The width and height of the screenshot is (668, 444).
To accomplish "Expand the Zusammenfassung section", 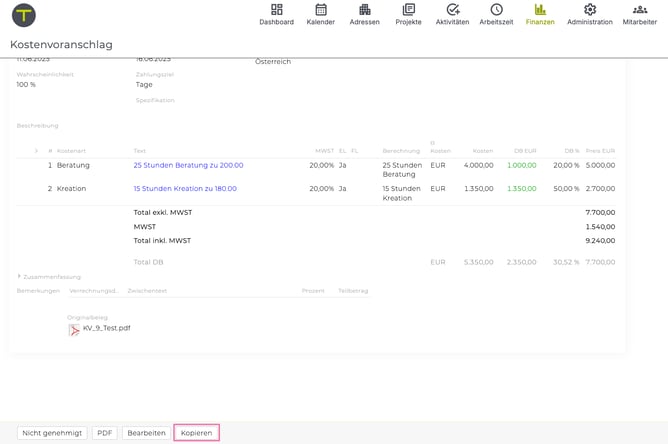I will click(19, 276).
